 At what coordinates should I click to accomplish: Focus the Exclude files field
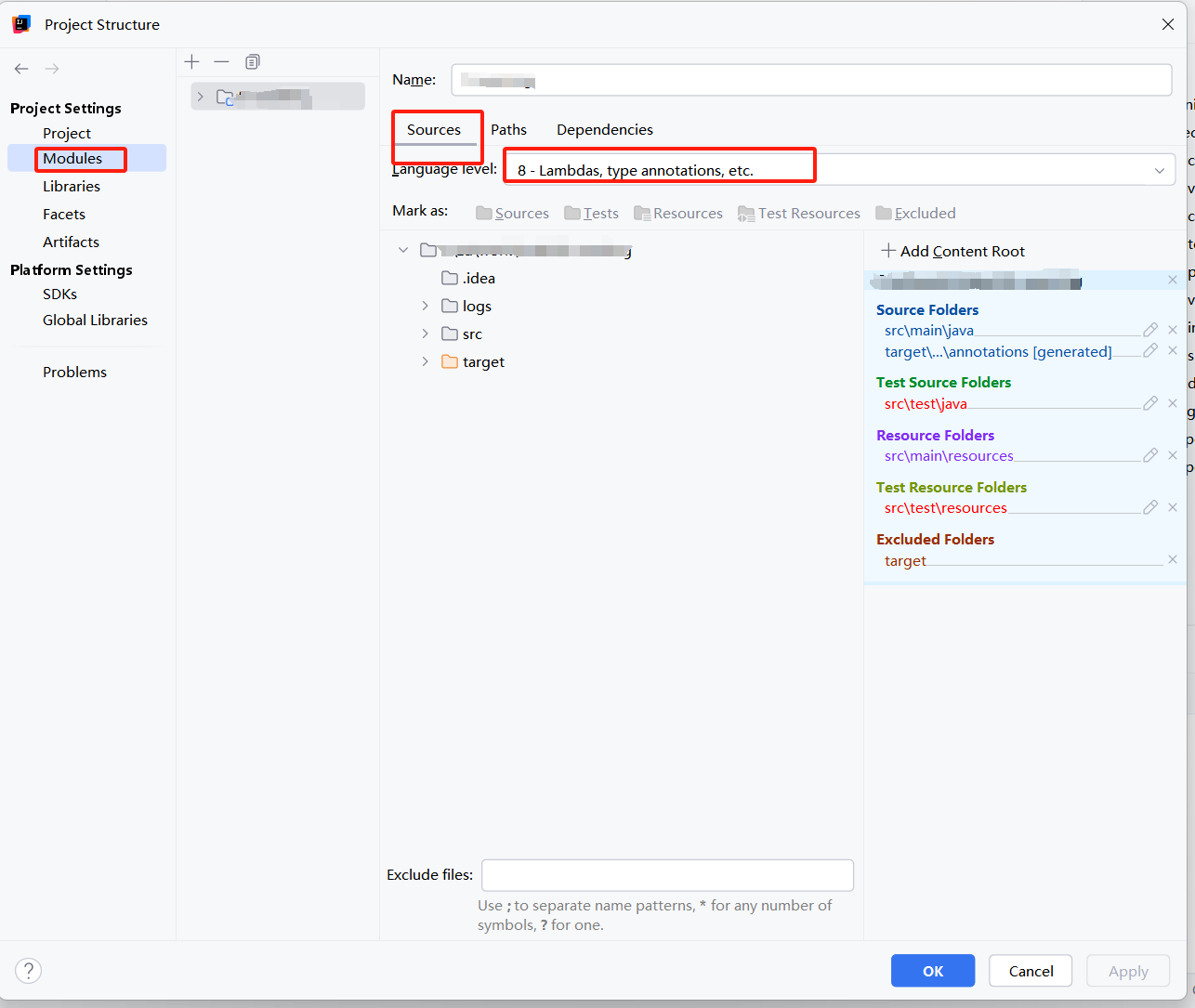[667, 875]
